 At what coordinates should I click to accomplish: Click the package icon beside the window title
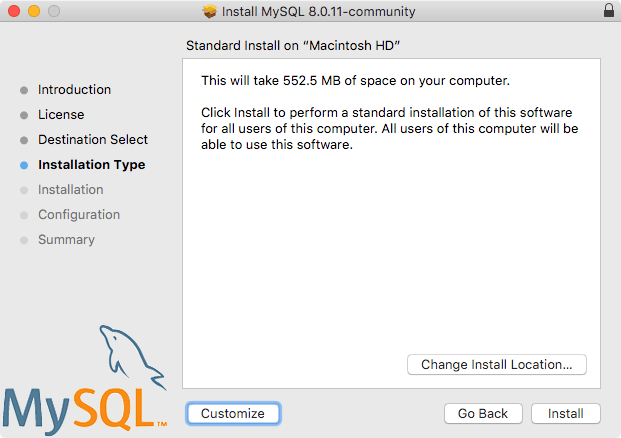(x=209, y=12)
